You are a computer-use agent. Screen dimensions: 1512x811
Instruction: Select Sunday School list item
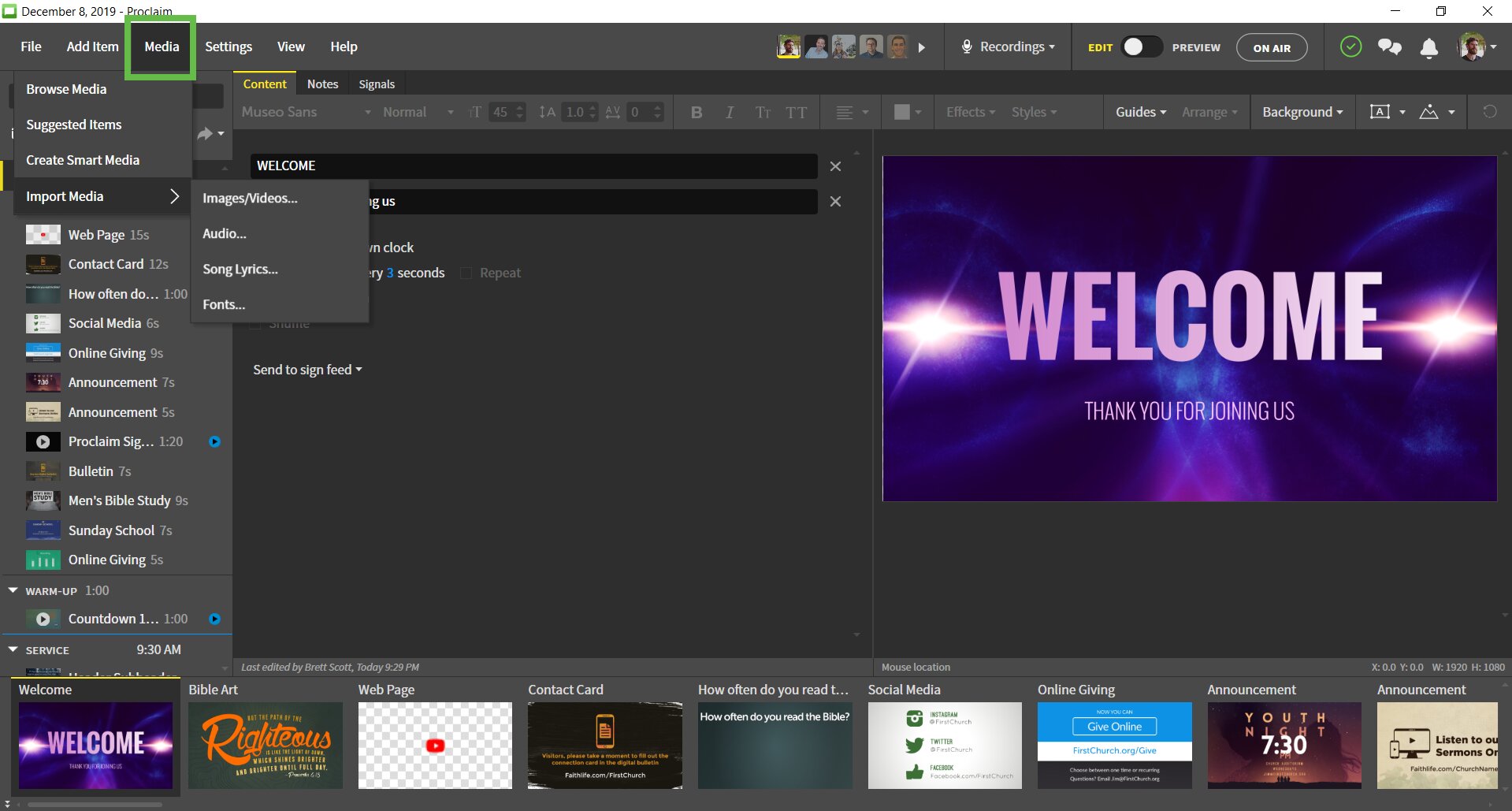tap(118, 530)
